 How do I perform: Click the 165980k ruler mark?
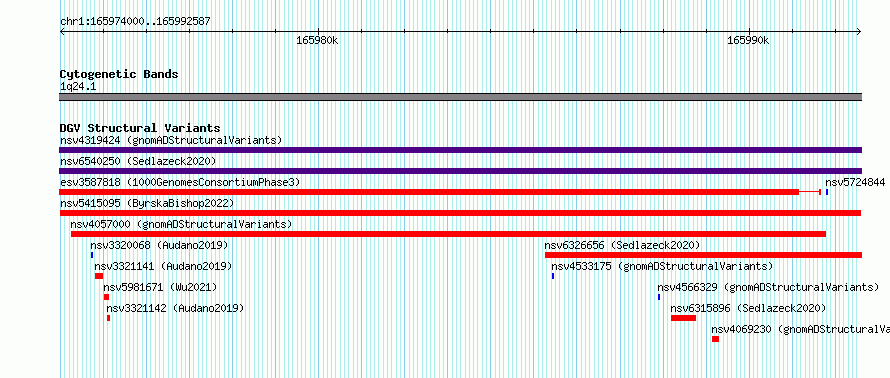(x=318, y=40)
